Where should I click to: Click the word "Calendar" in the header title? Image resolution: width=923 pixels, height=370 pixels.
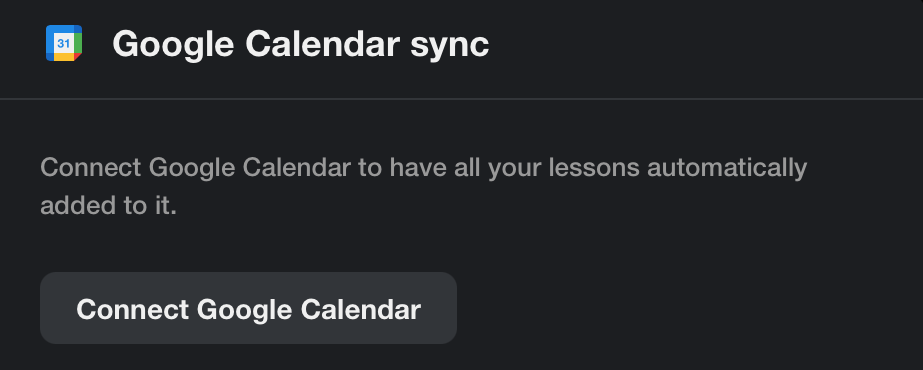point(323,44)
